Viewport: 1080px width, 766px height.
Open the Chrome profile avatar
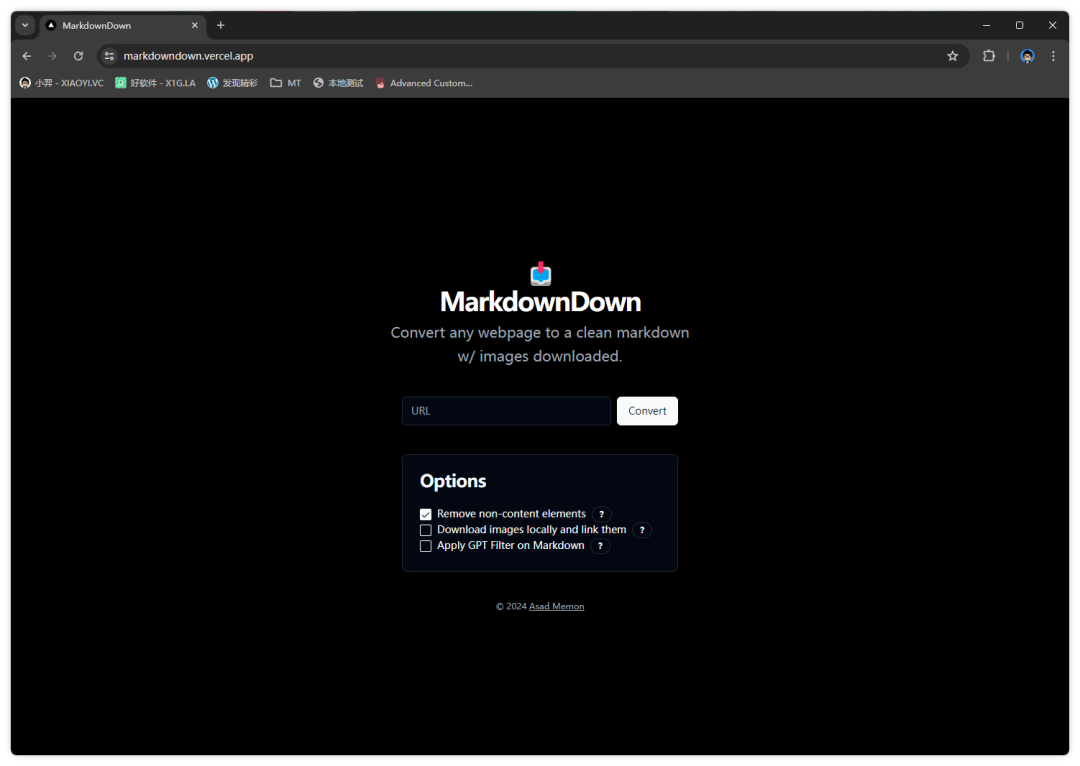tap(1027, 56)
